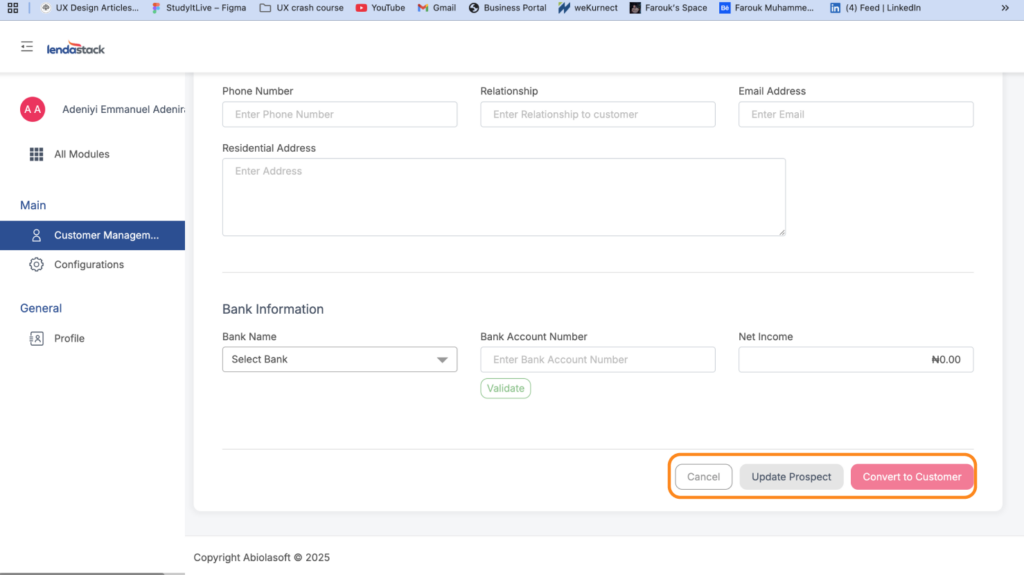Open Profile icon in General section

pyautogui.click(x=36, y=339)
